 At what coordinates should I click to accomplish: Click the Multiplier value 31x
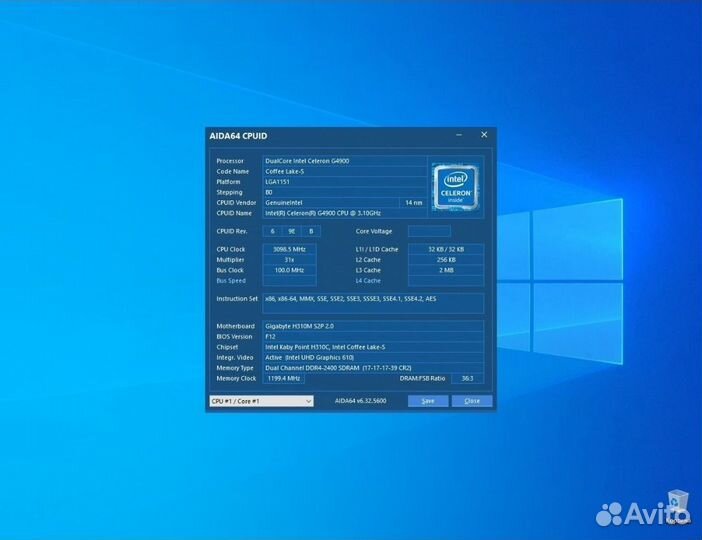pos(289,260)
